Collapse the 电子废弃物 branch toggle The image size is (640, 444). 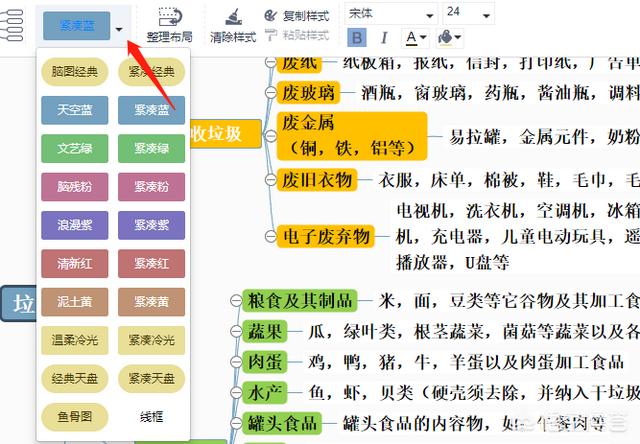click(x=269, y=237)
